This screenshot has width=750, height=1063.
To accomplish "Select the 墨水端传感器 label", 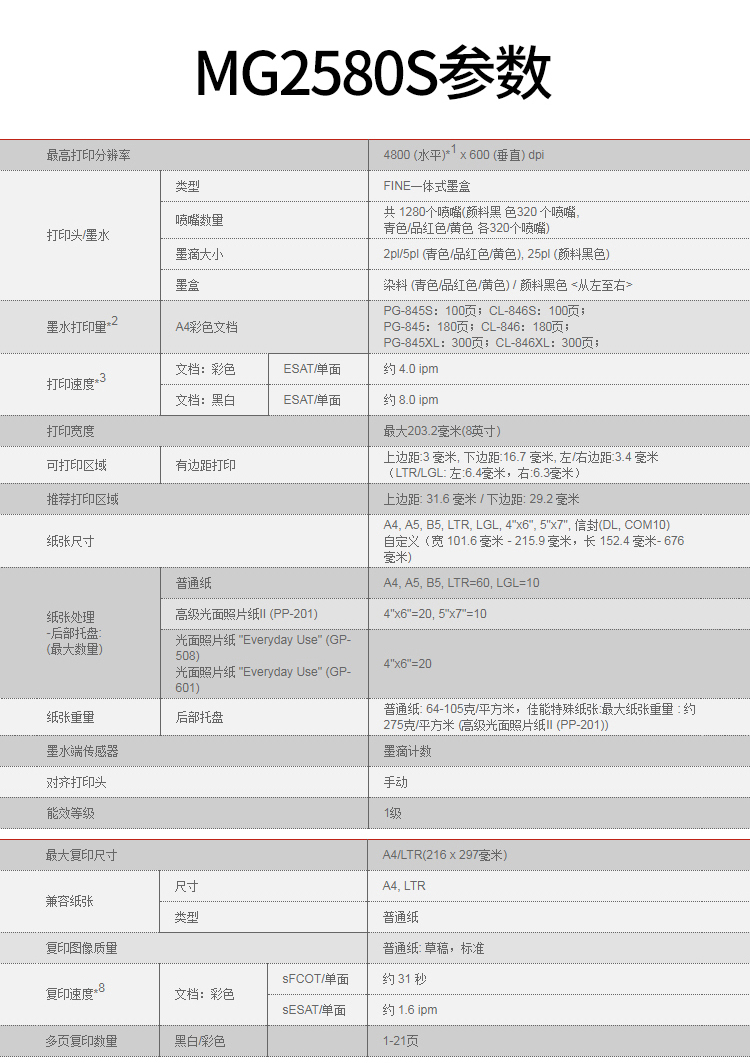I will [x=83, y=751].
